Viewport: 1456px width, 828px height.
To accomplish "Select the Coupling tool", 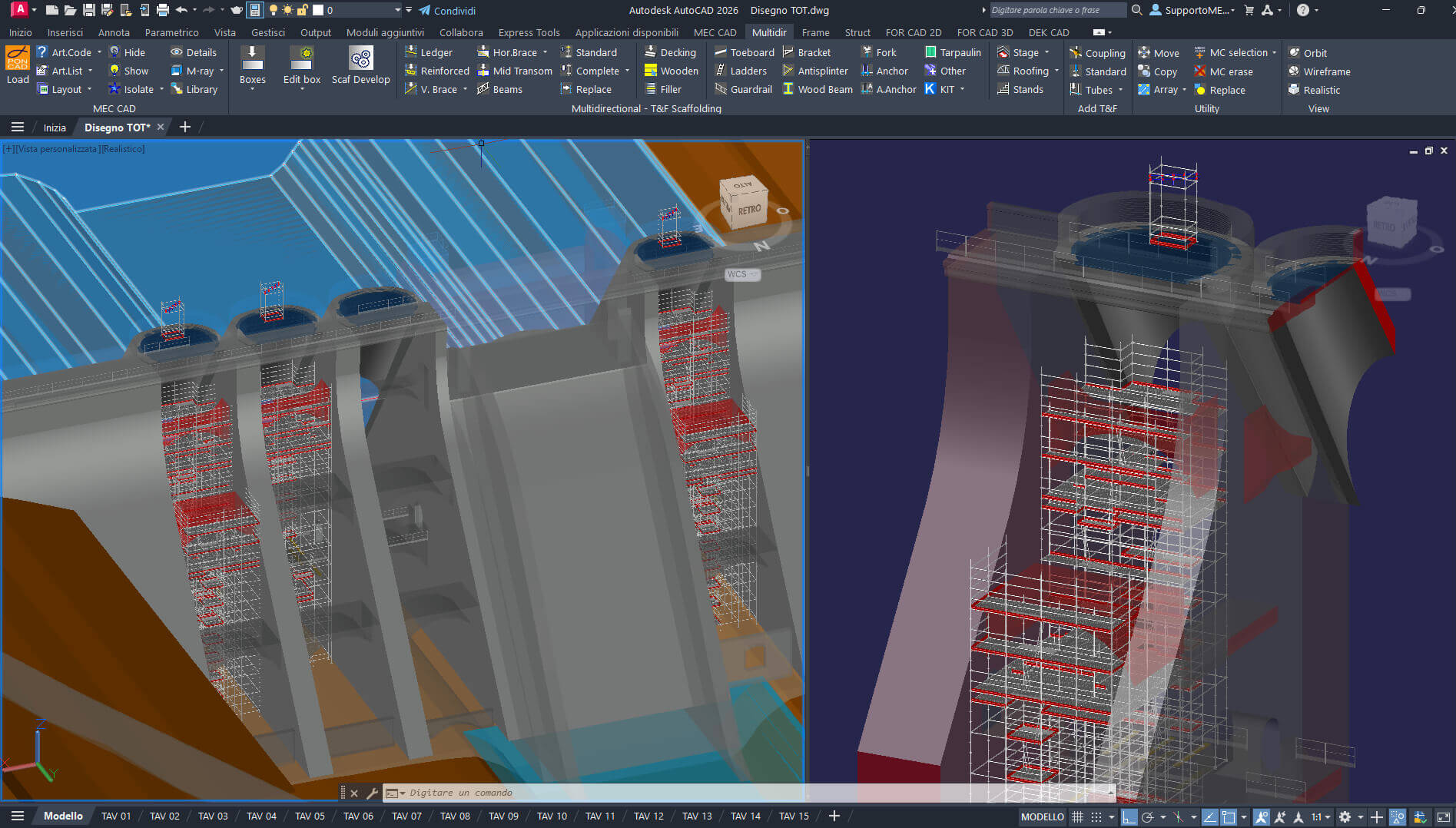I will pyautogui.click(x=1097, y=53).
